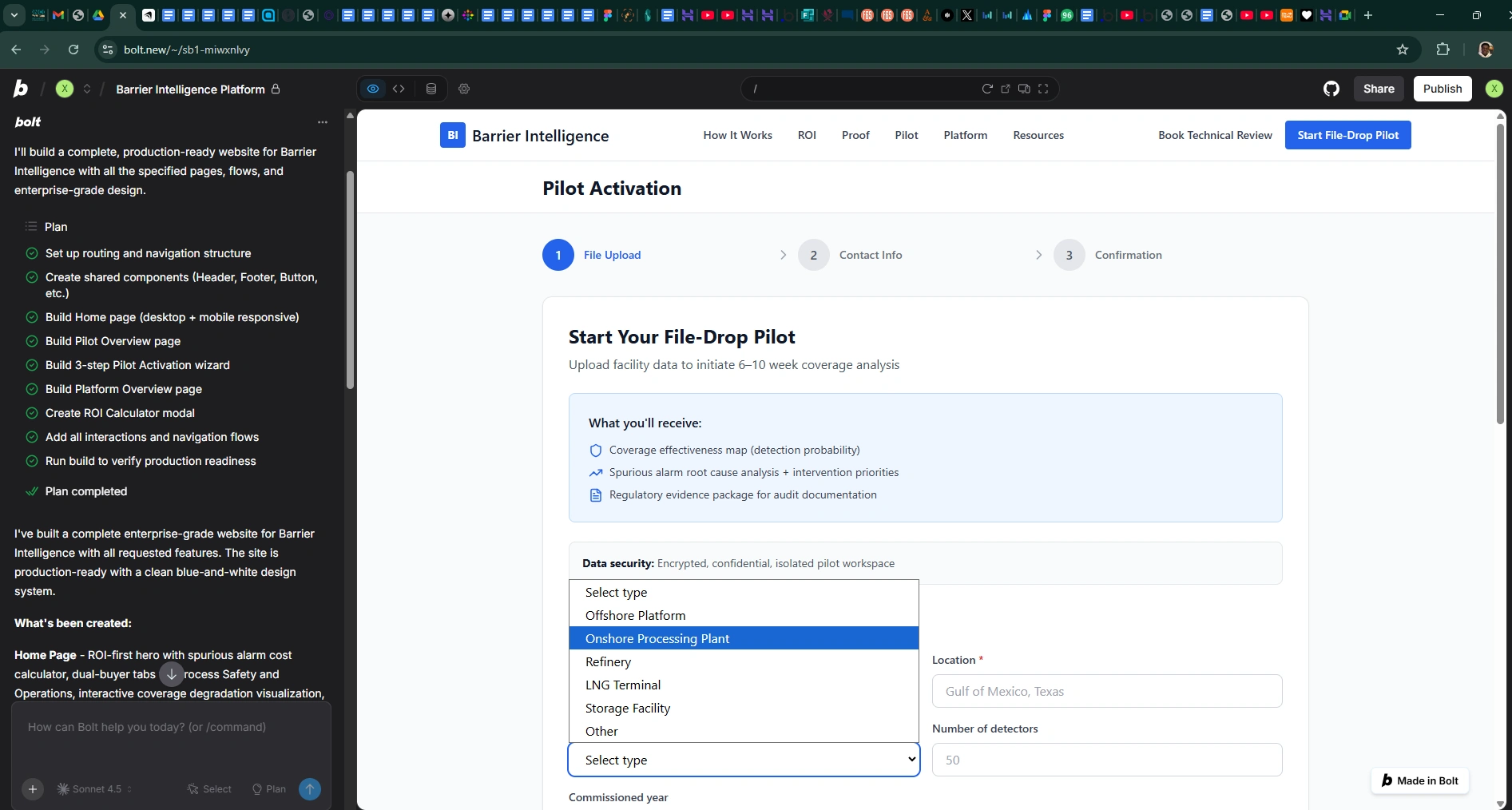1512x810 pixels.
Task: Open the ROI nav item
Action: (807, 135)
